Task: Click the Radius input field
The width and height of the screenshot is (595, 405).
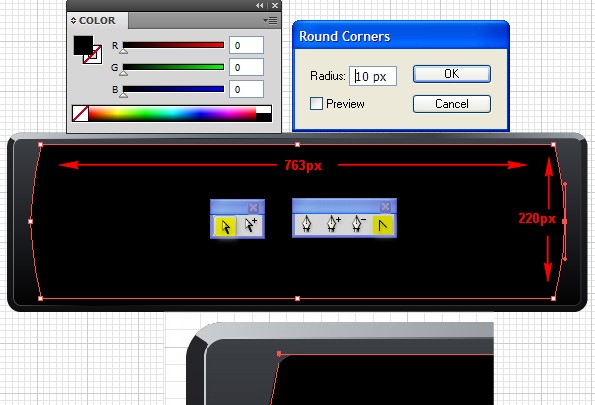Action: click(x=373, y=76)
